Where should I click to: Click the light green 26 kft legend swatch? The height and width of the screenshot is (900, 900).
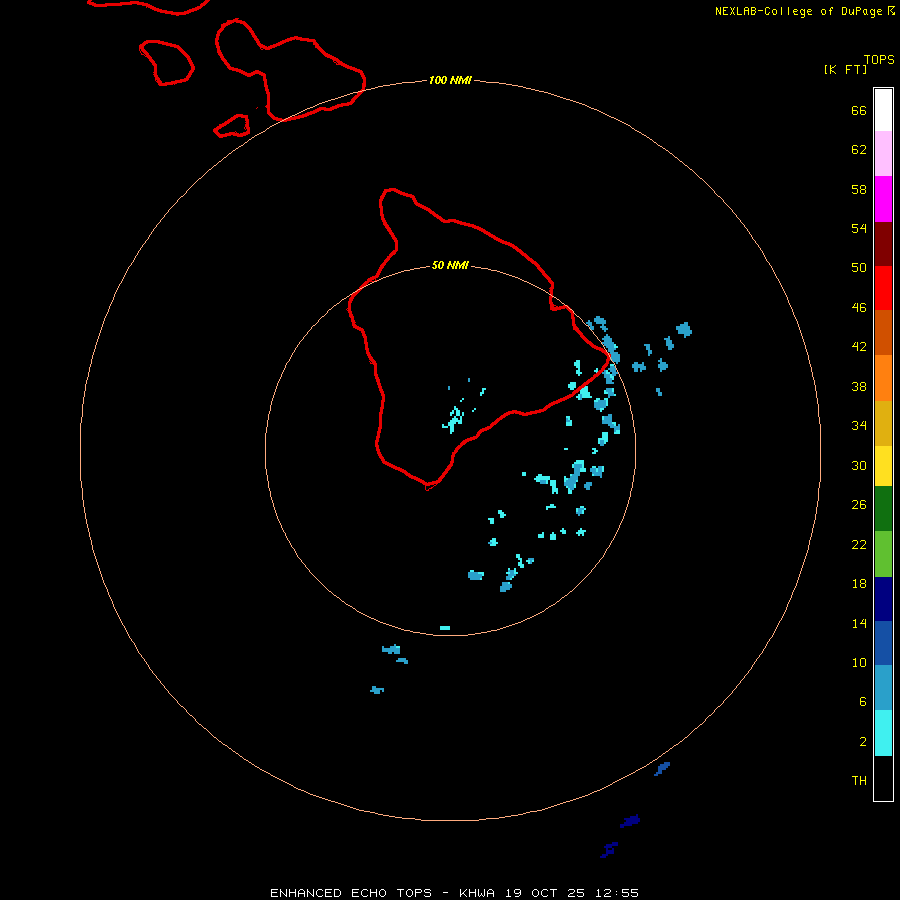[883, 554]
